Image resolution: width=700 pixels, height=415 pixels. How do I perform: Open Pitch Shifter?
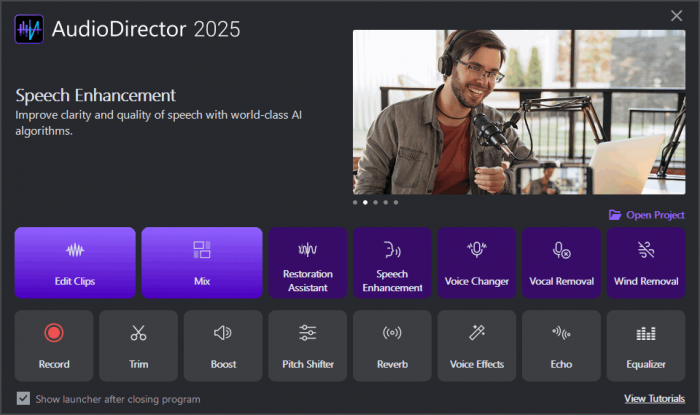(x=307, y=346)
